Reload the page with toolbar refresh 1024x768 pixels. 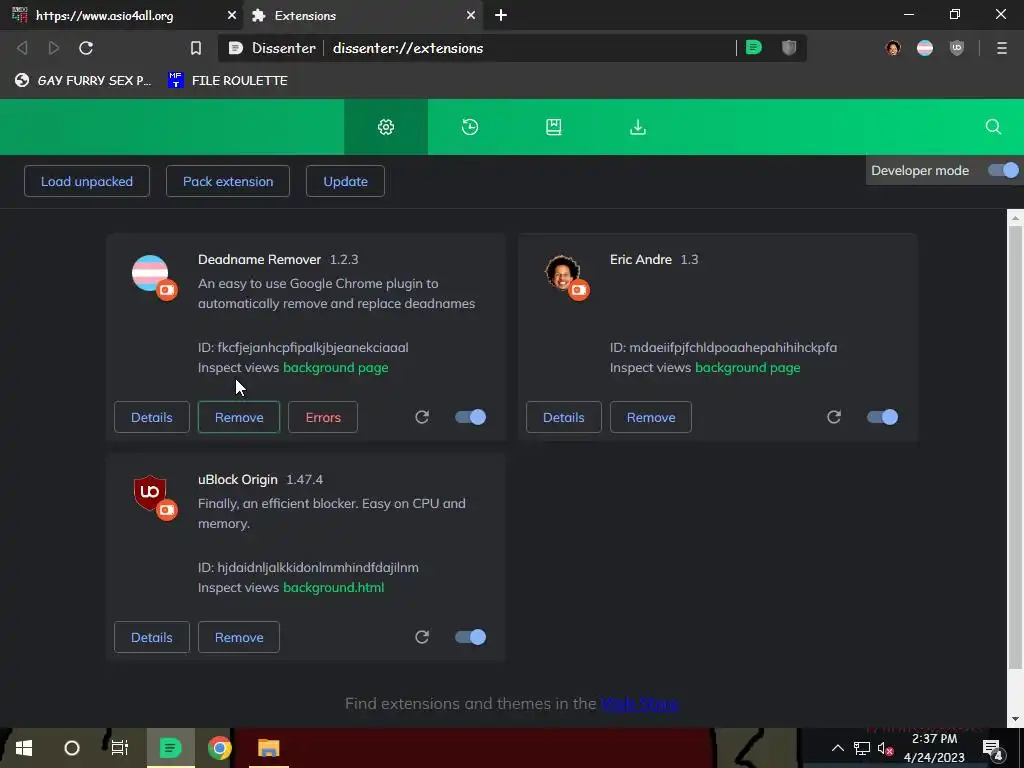[86, 48]
